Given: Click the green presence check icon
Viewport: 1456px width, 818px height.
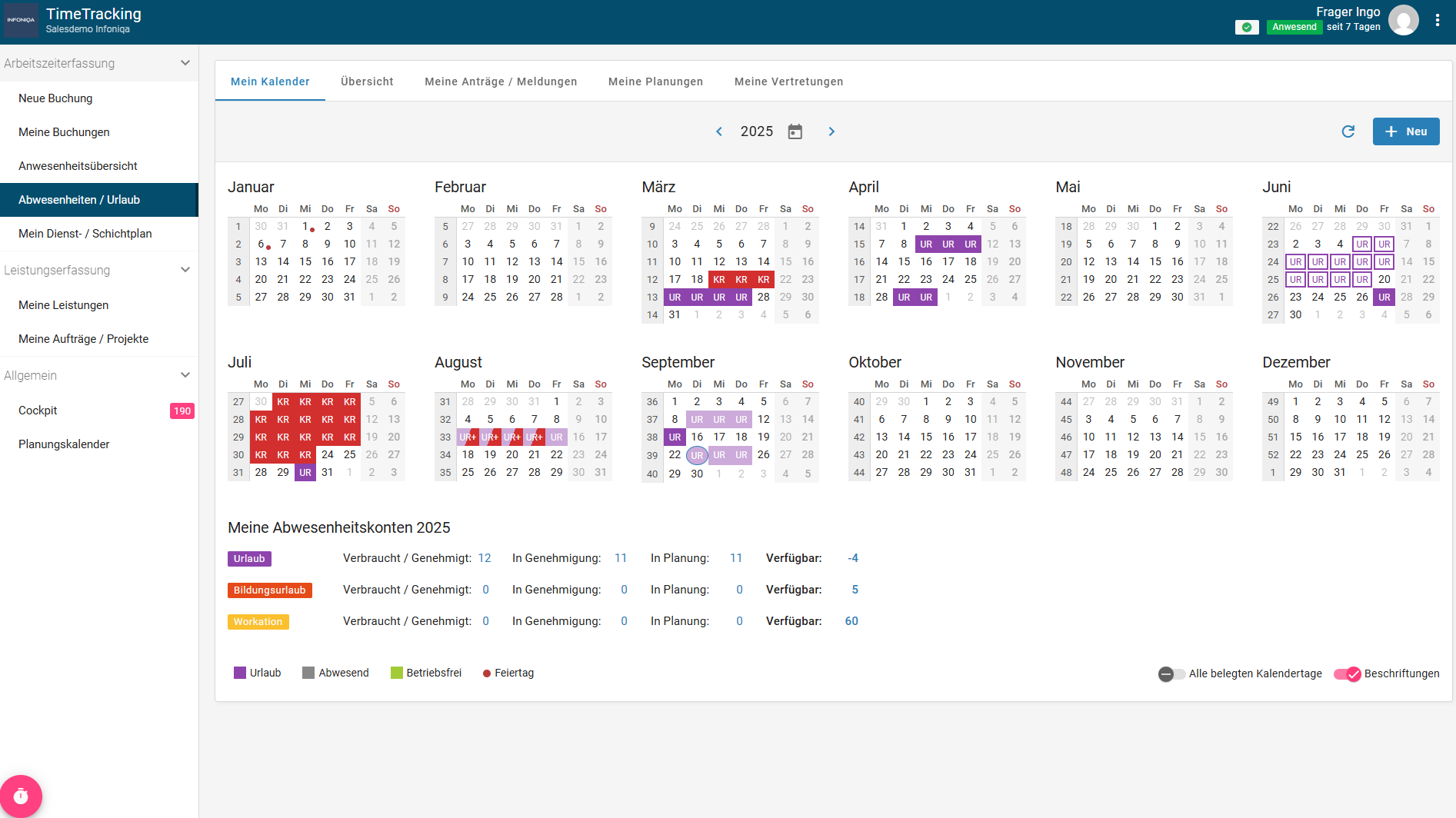Looking at the screenshot, I should [x=1247, y=27].
